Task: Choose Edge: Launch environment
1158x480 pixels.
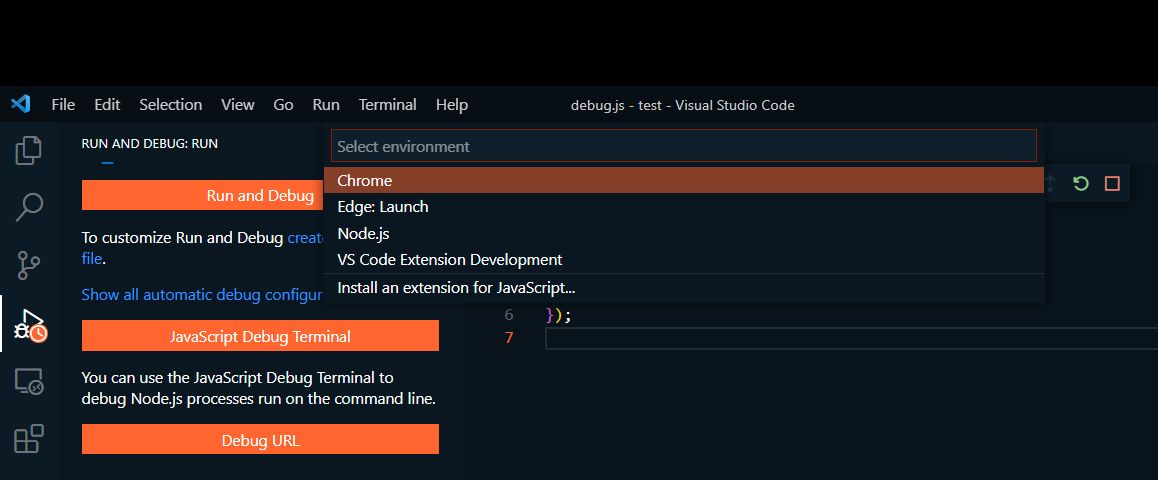Action: (684, 207)
